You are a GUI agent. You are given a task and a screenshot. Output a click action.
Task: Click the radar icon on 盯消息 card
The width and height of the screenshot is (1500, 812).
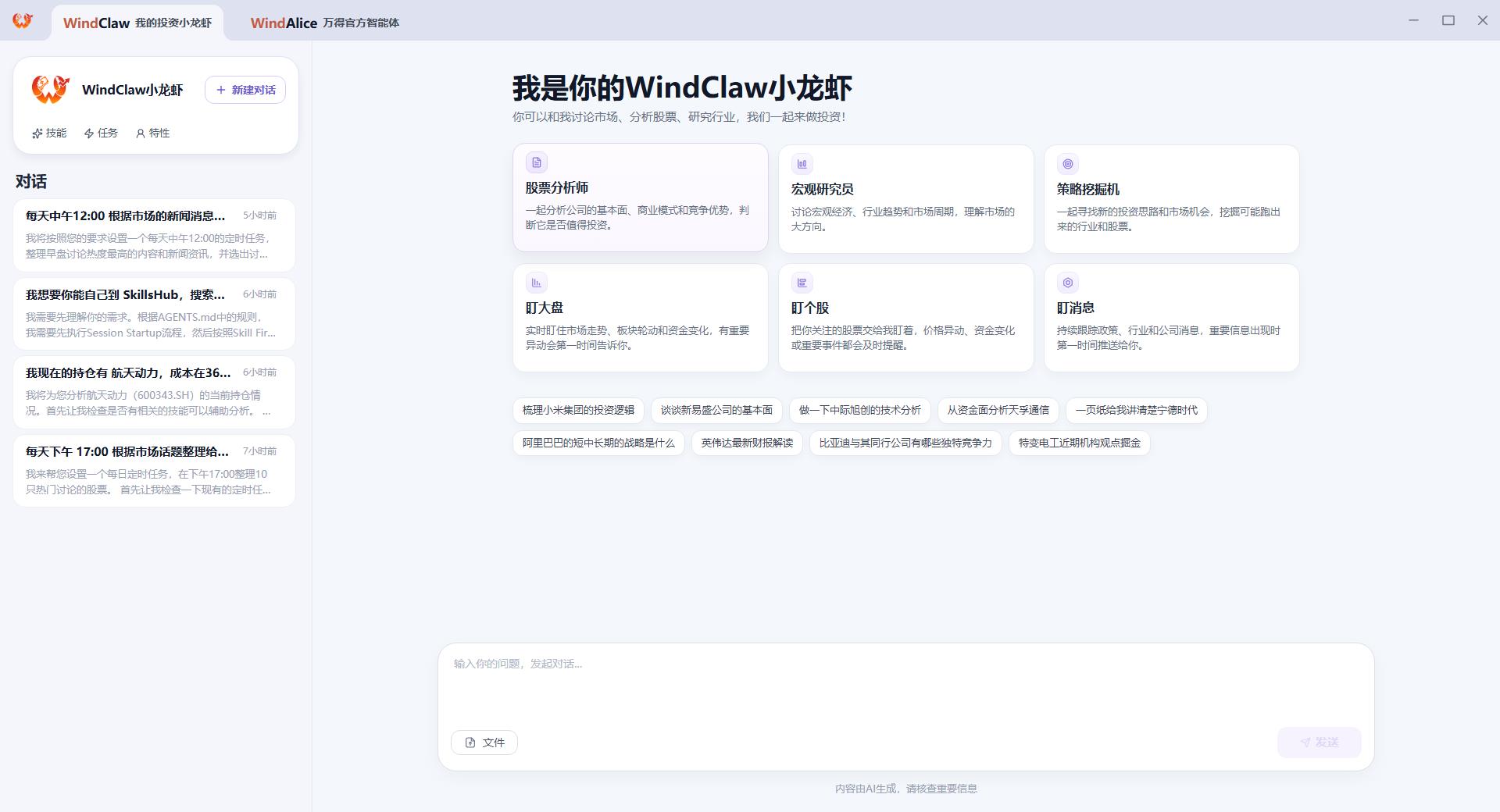[1068, 283]
